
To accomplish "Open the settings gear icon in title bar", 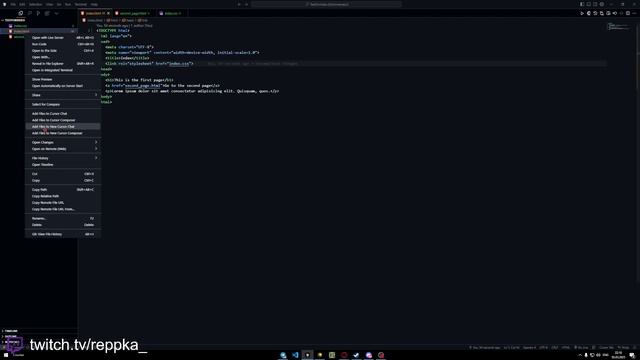I will [x=602, y=4].
